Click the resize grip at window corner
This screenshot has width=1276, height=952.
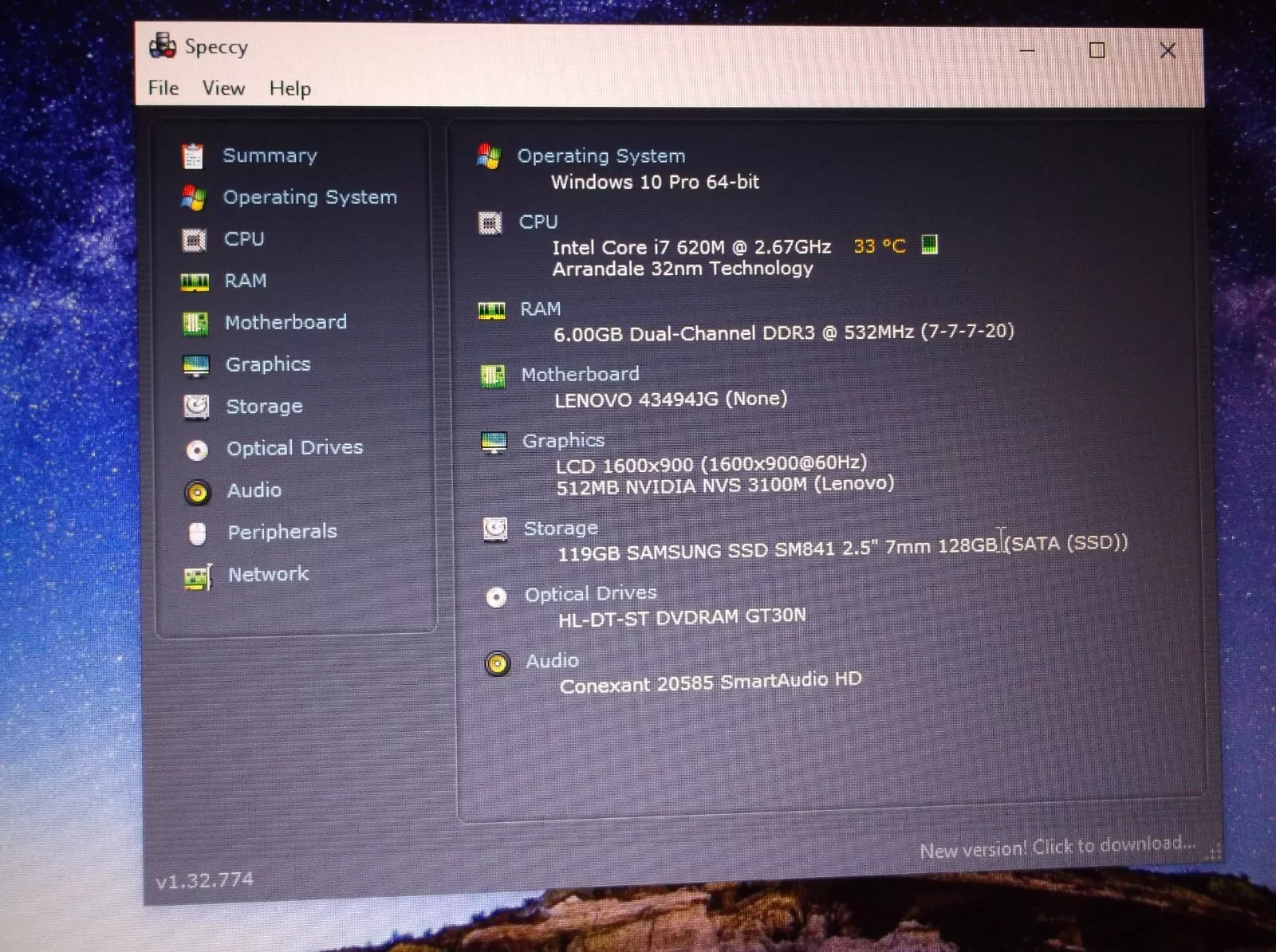(x=1214, y=852)
